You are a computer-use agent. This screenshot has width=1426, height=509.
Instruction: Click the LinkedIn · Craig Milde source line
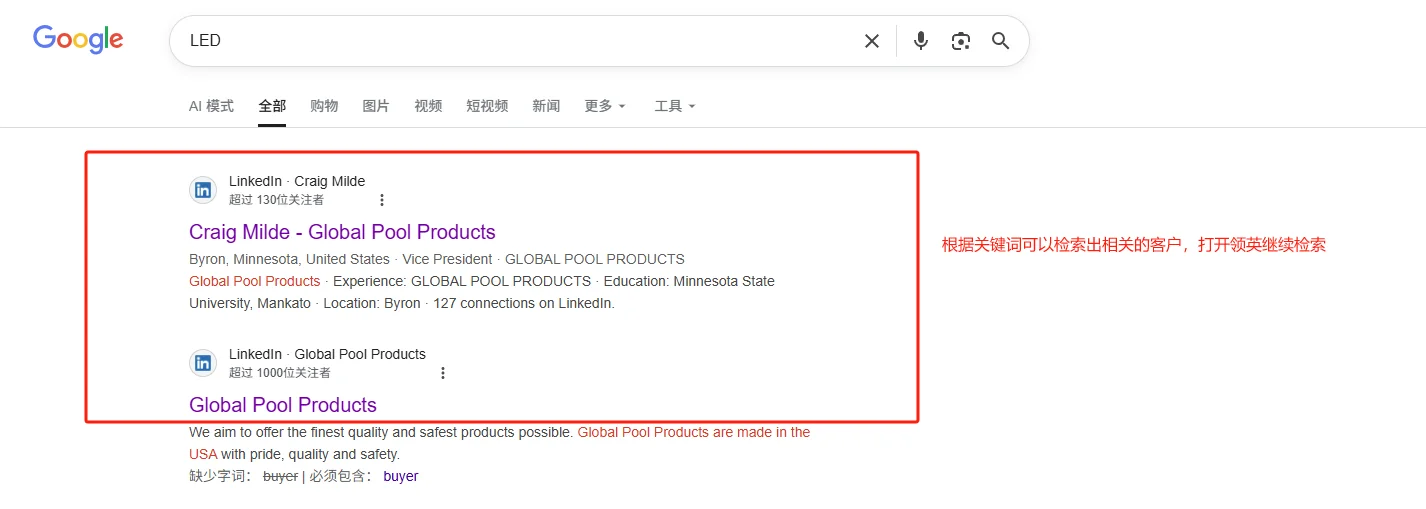point(297,181)
